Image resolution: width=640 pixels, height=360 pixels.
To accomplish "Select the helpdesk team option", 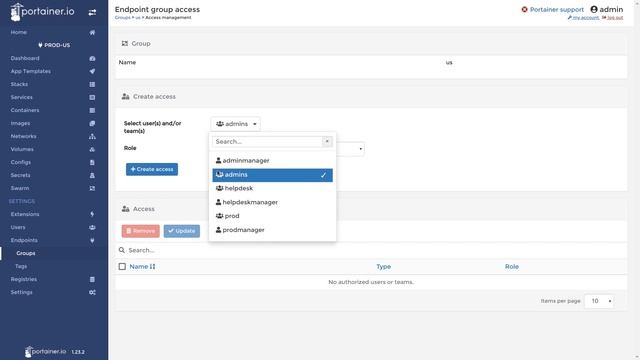I will pos(272,189).
